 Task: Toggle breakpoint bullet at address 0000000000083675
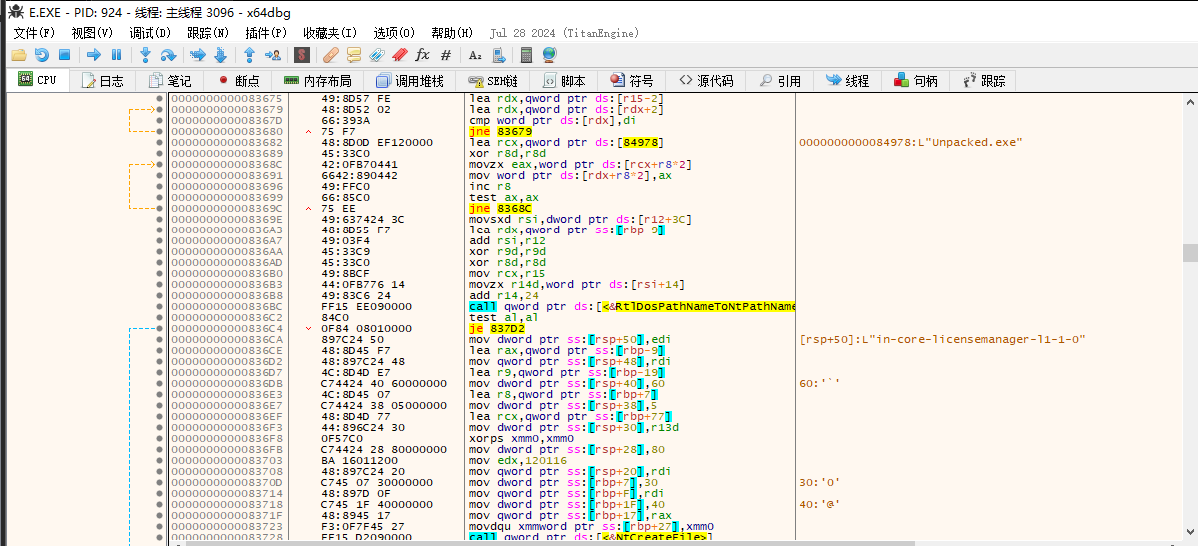pos(159,99)
